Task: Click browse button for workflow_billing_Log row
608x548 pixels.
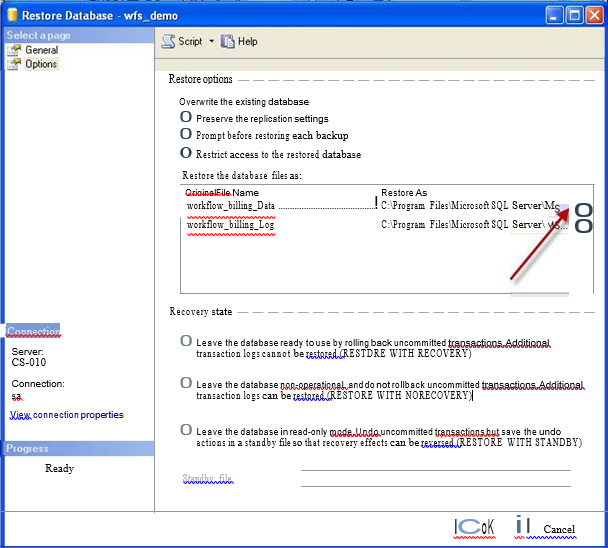Action: [x=584, y=226]
